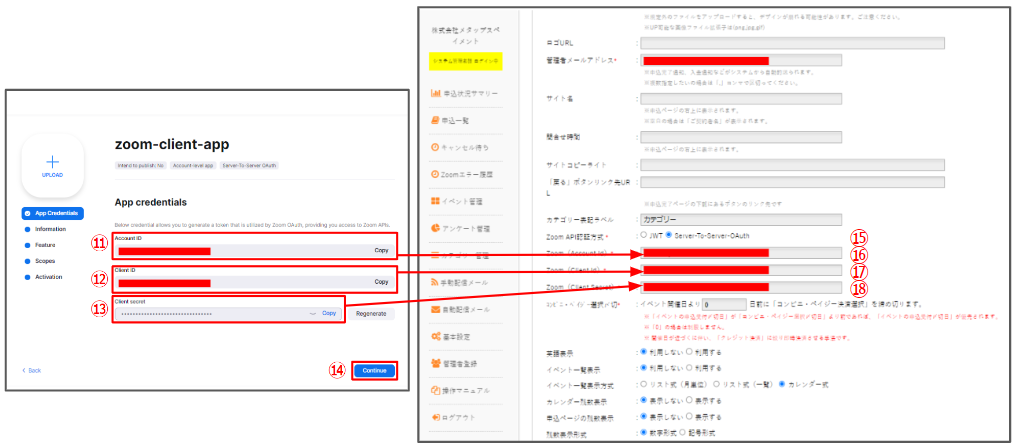Click the 管理者メールアドレス input field
Image resolution: width=1018 pixels, height=447 pixels.
[741, 60]
